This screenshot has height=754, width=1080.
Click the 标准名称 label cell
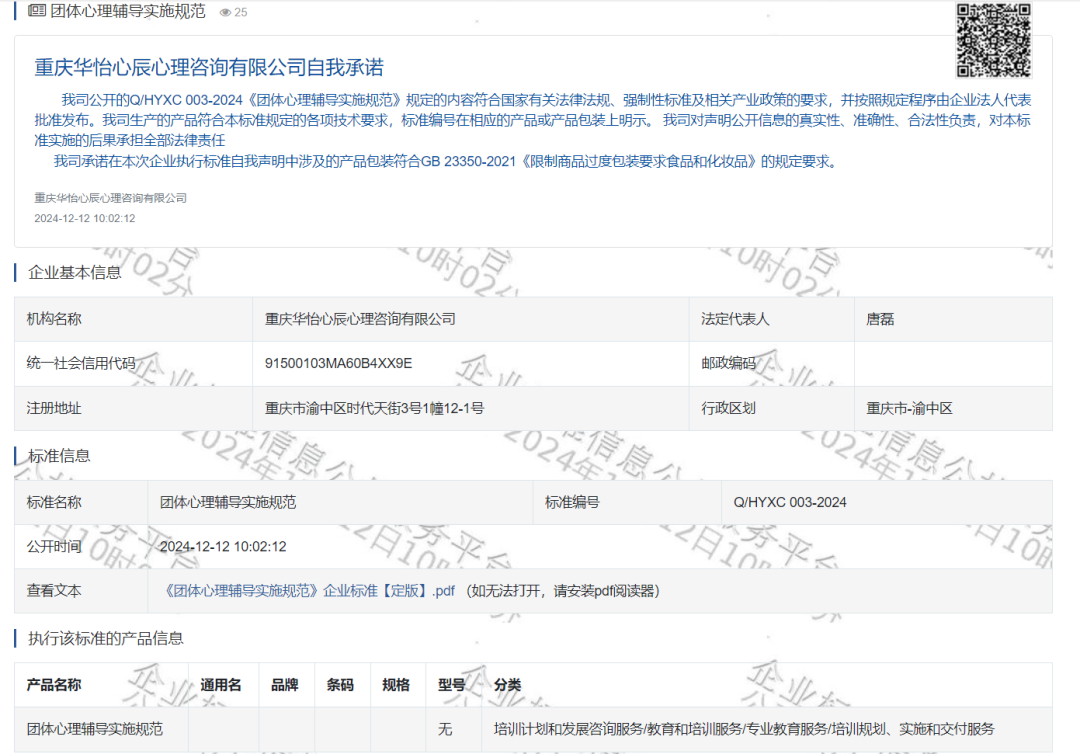[x=81, y=502]
